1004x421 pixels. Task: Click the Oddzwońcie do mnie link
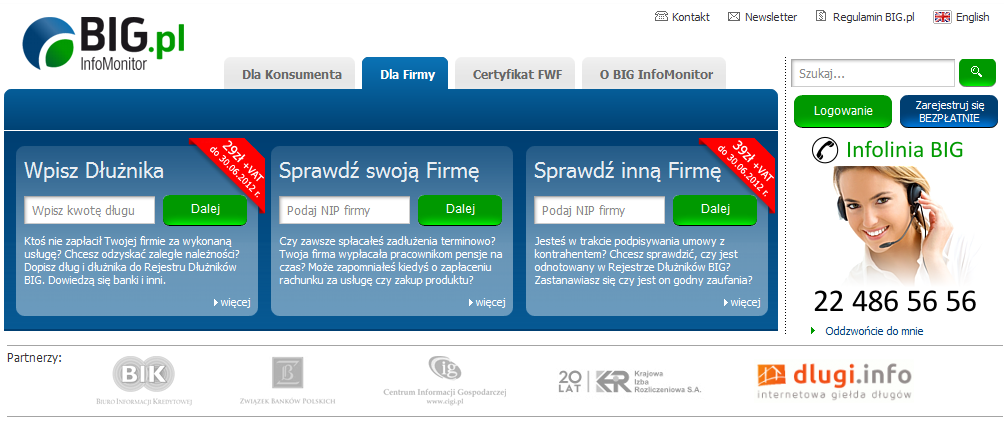pyautogui.click(x=874, y=331)
